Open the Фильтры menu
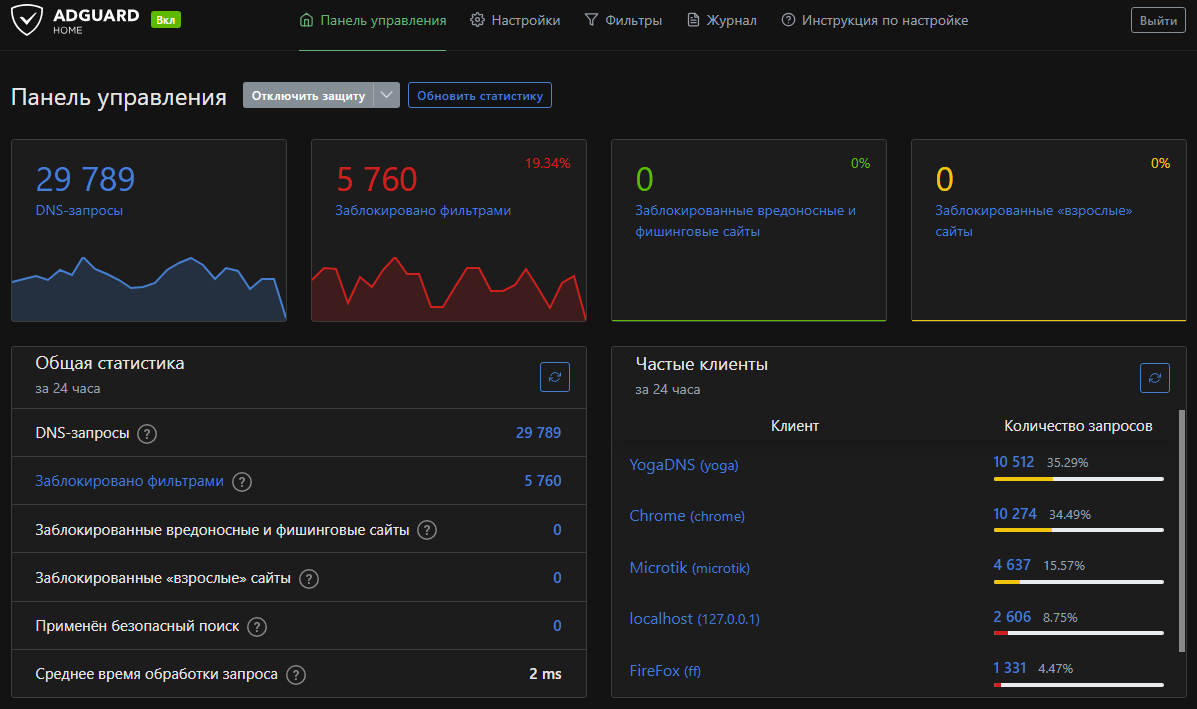The image size is (1197, 709). click(623, 21)
